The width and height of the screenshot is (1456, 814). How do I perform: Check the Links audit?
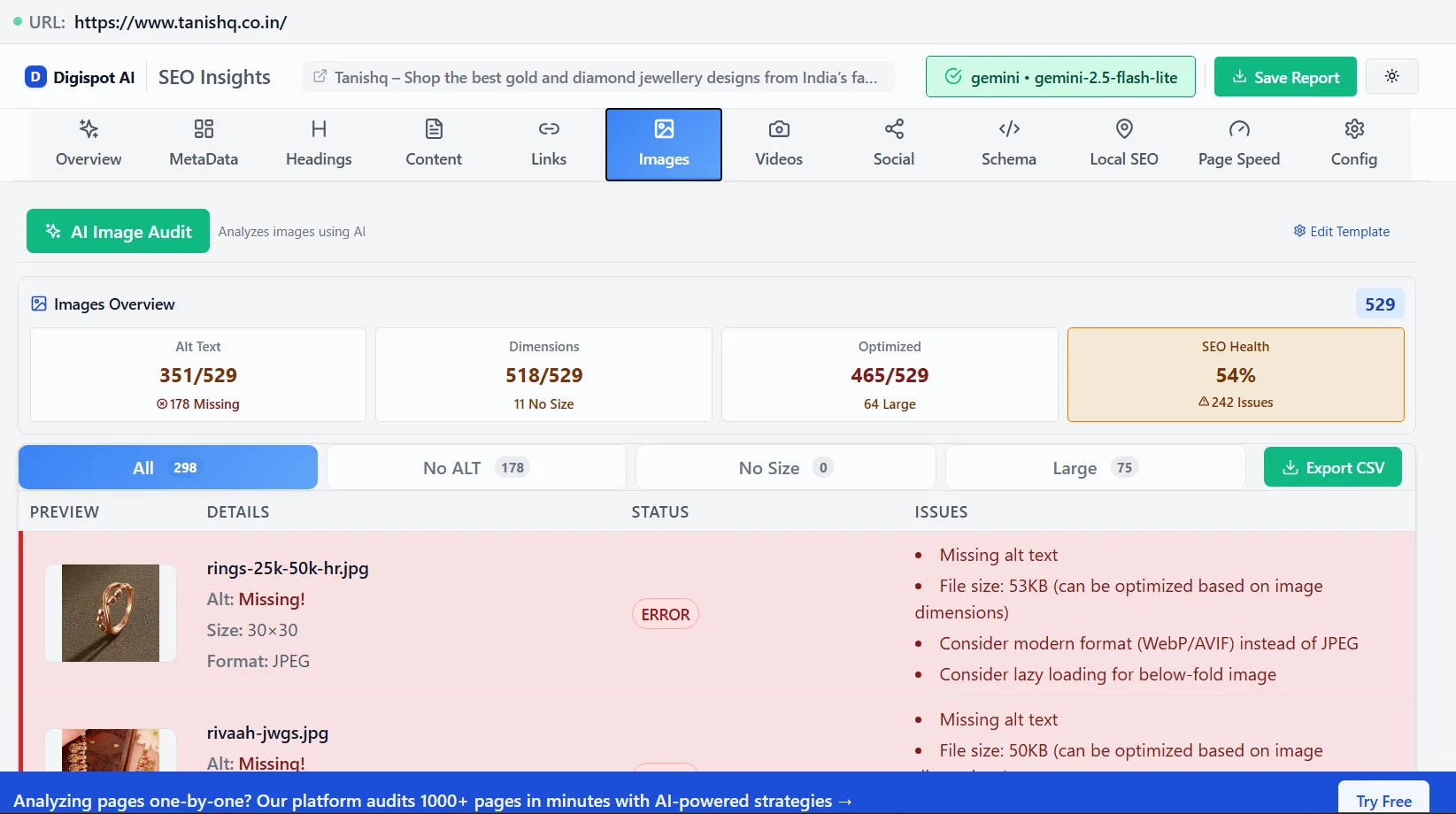[548, 143]
